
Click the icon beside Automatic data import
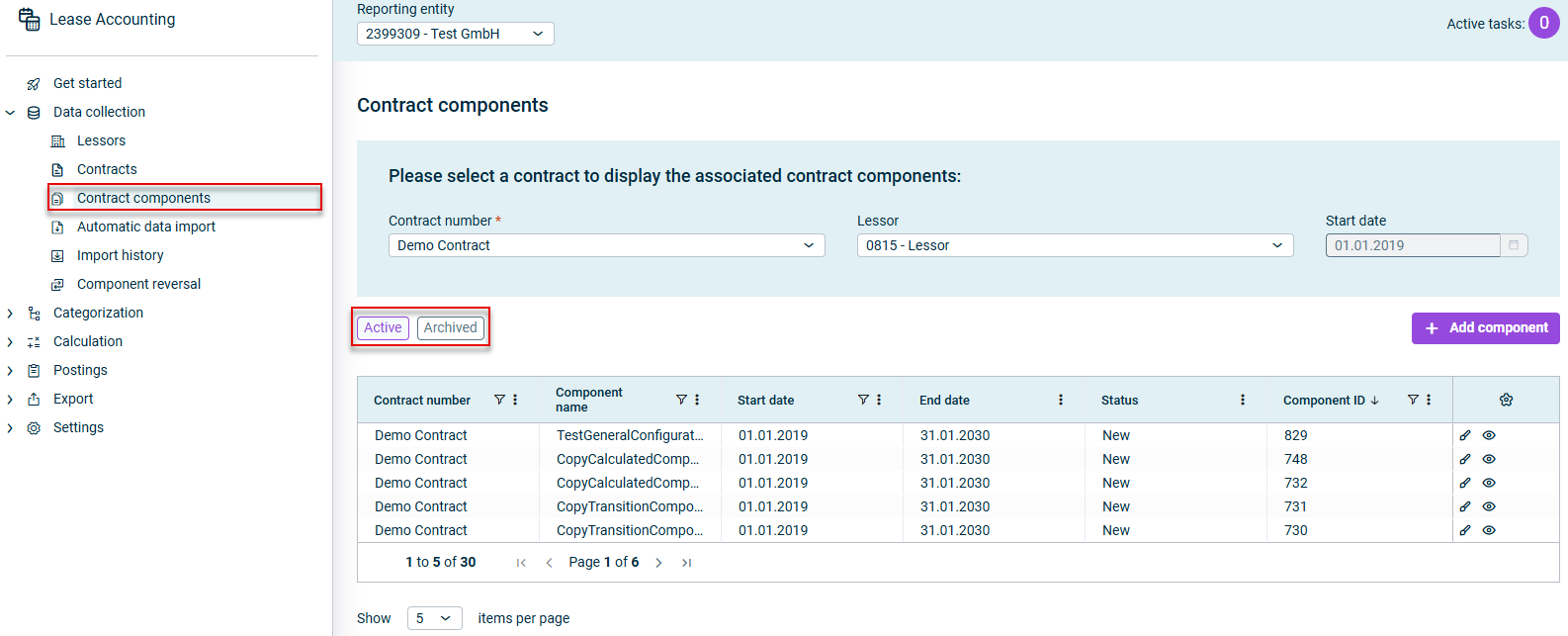[x=57, y=227]
